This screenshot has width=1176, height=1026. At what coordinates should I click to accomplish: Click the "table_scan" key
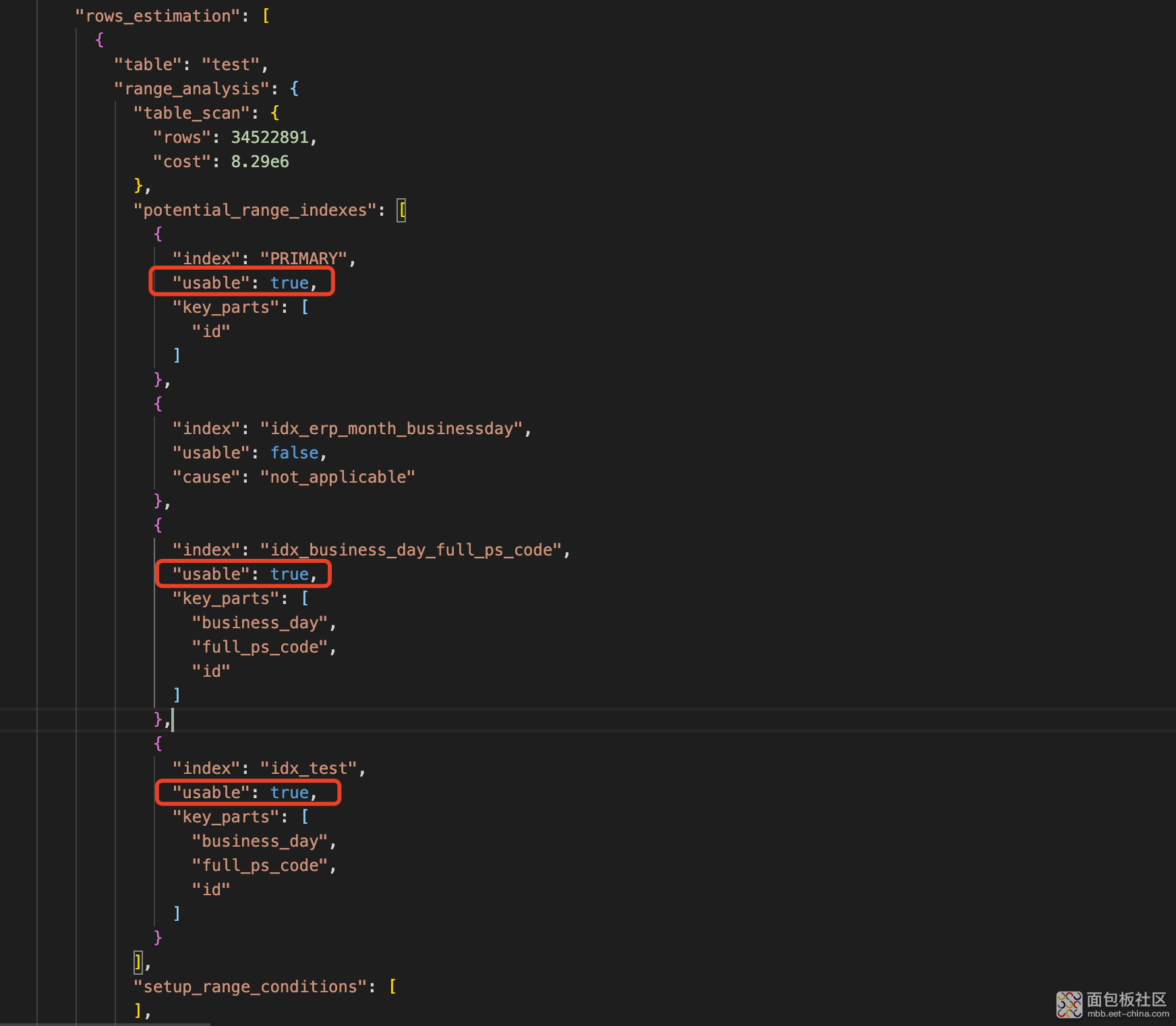click(192, 113)
